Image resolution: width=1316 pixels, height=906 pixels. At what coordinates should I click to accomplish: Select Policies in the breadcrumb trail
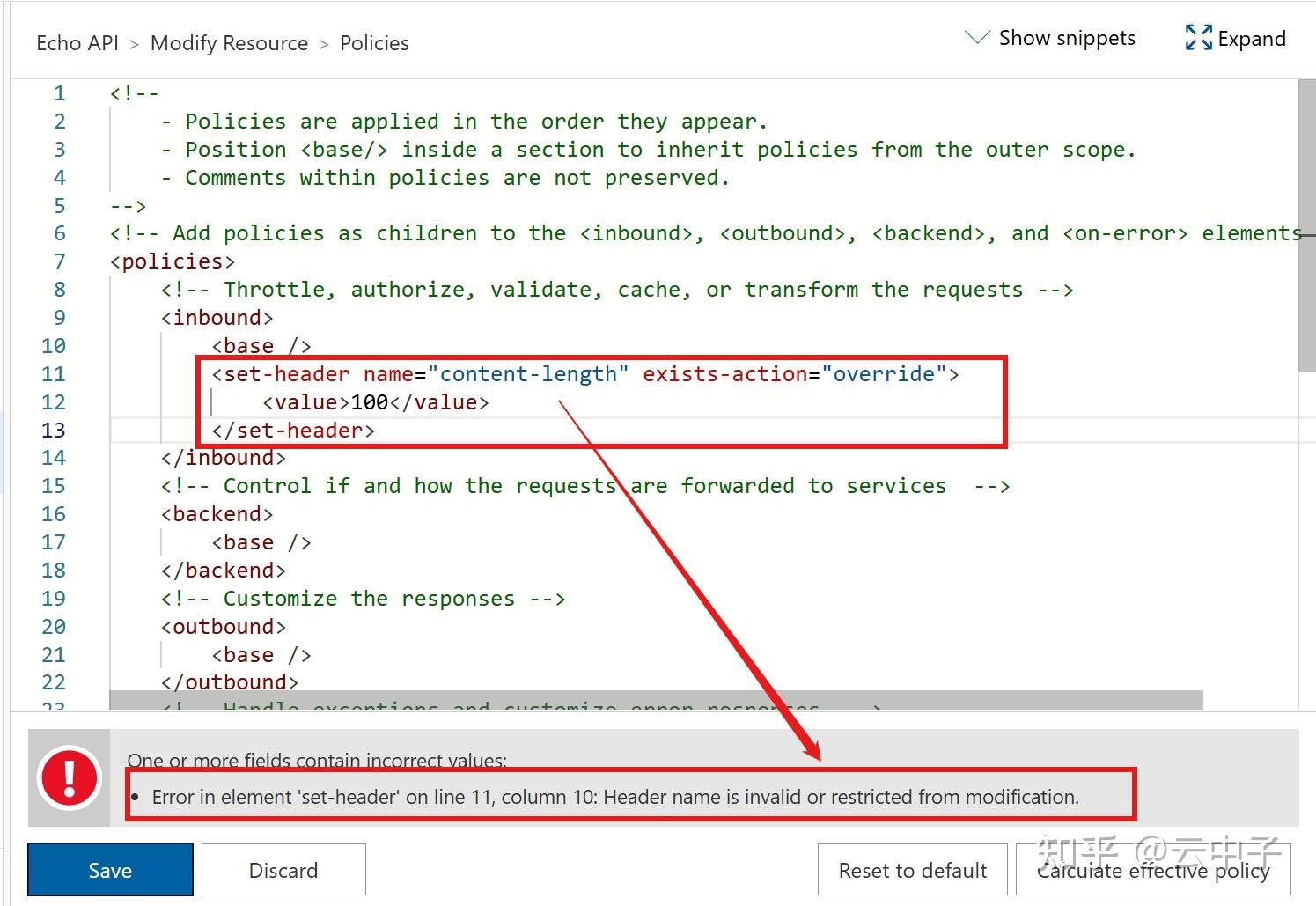[x=374, y=42]
